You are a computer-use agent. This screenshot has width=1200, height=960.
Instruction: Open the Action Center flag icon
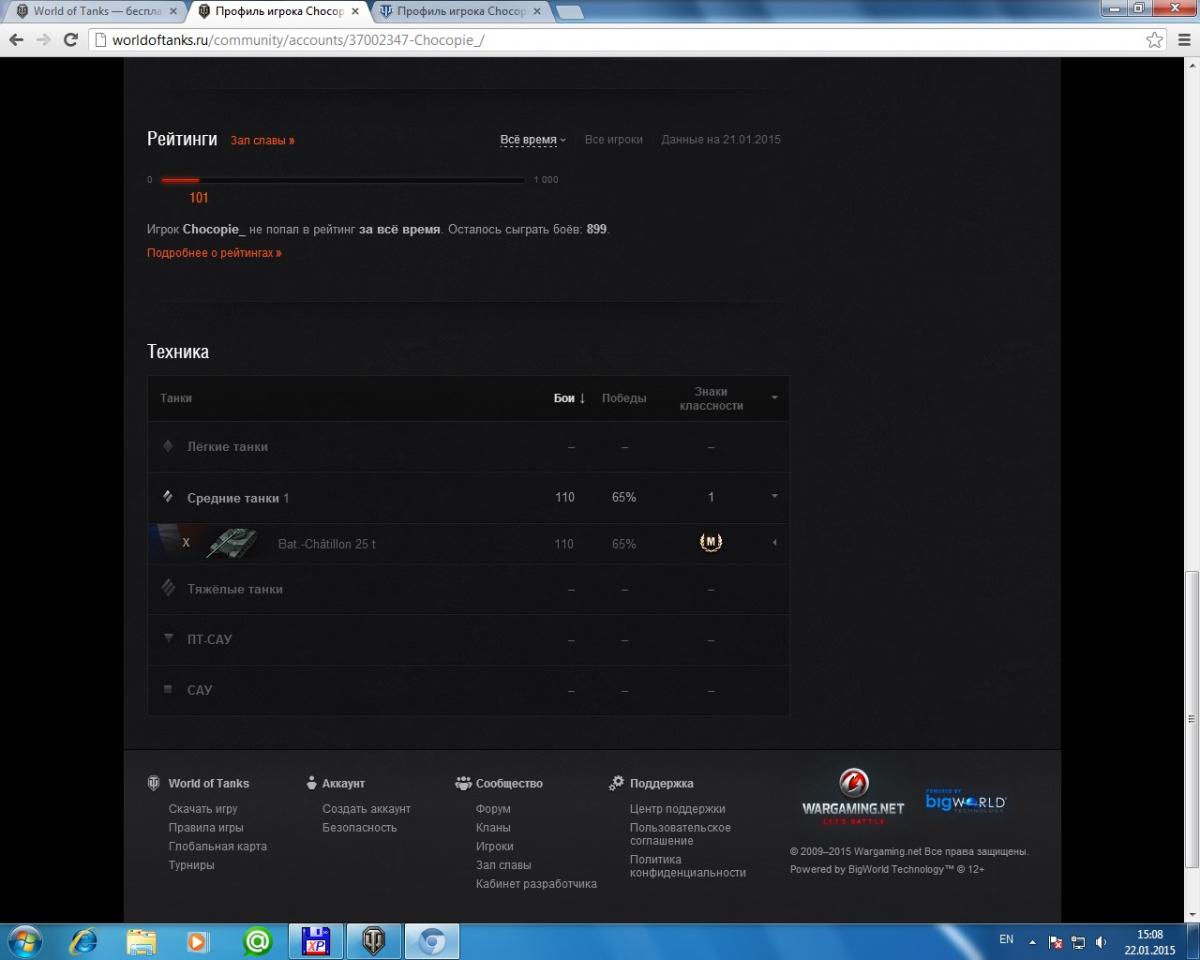1055,942
